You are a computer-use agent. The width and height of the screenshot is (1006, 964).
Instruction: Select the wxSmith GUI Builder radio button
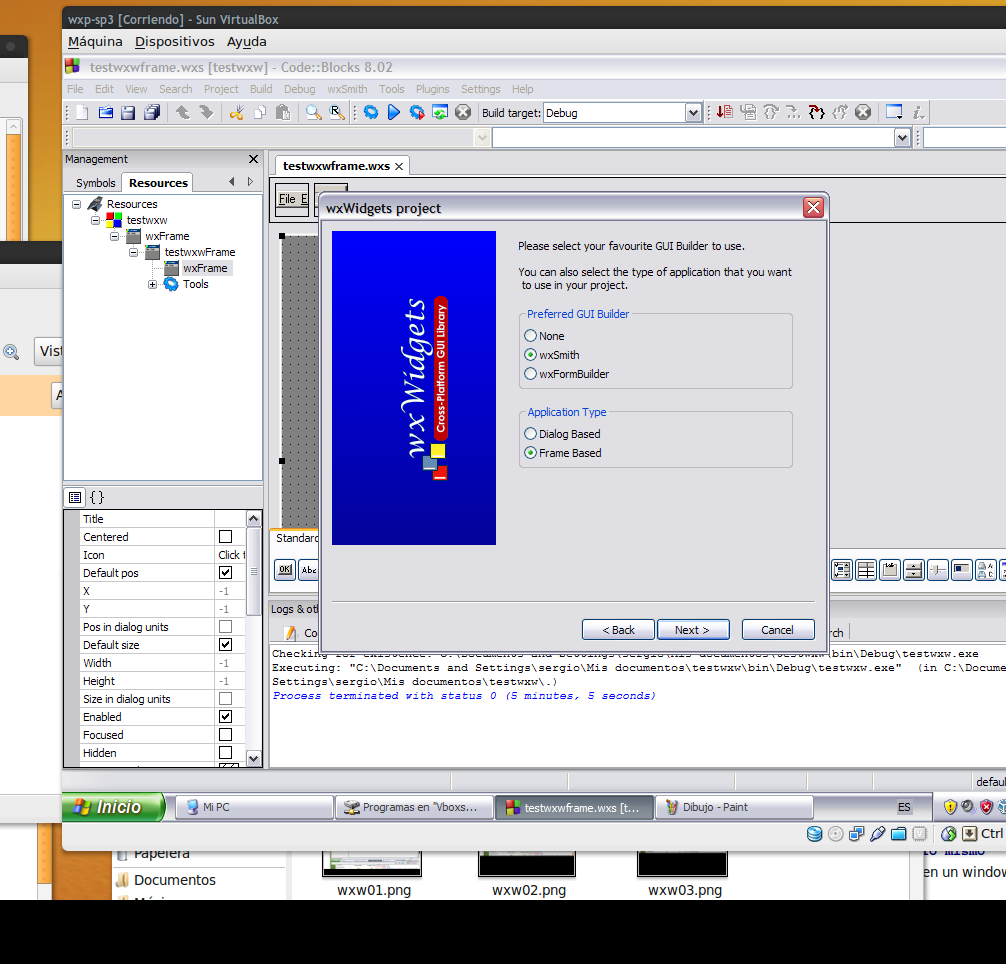[x=530, y=354]
